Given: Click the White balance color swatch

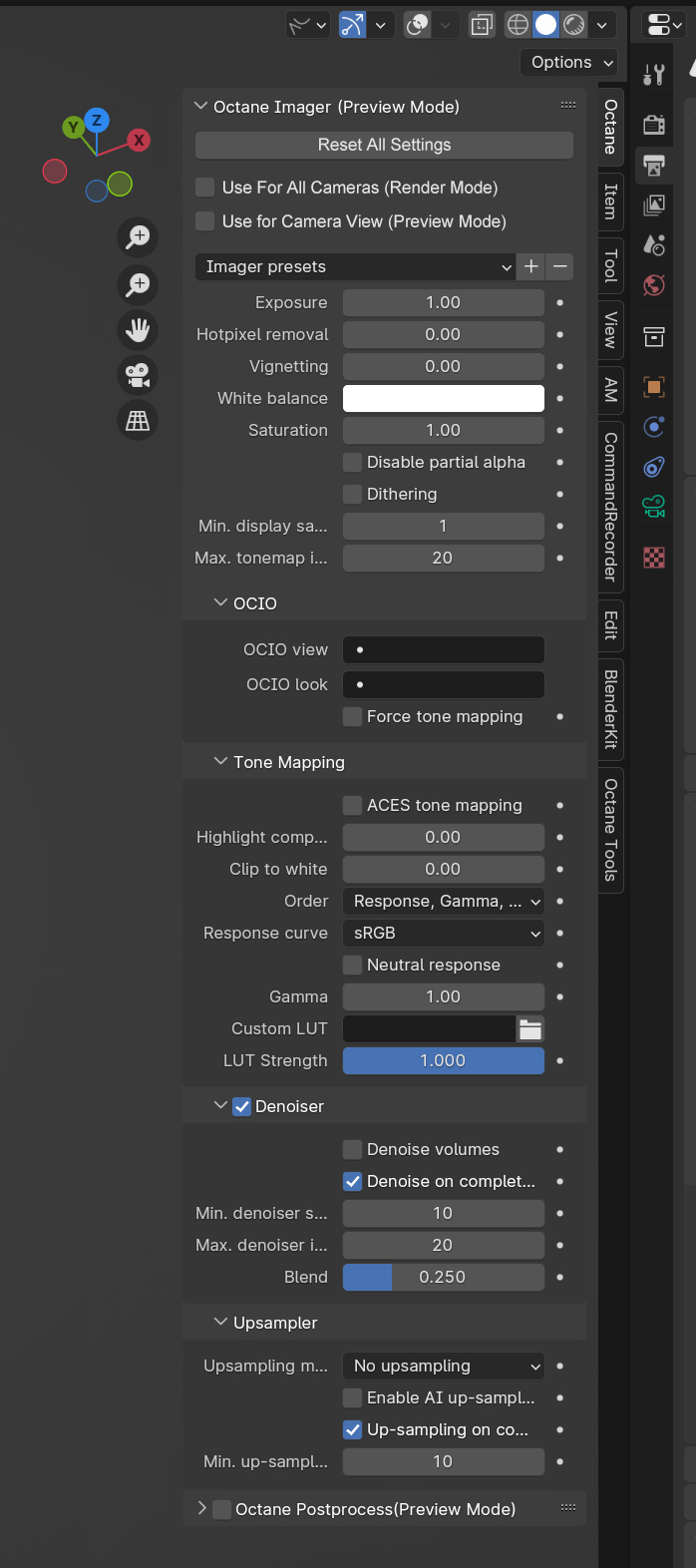Looking at the screenshot, I should (444, 399).
